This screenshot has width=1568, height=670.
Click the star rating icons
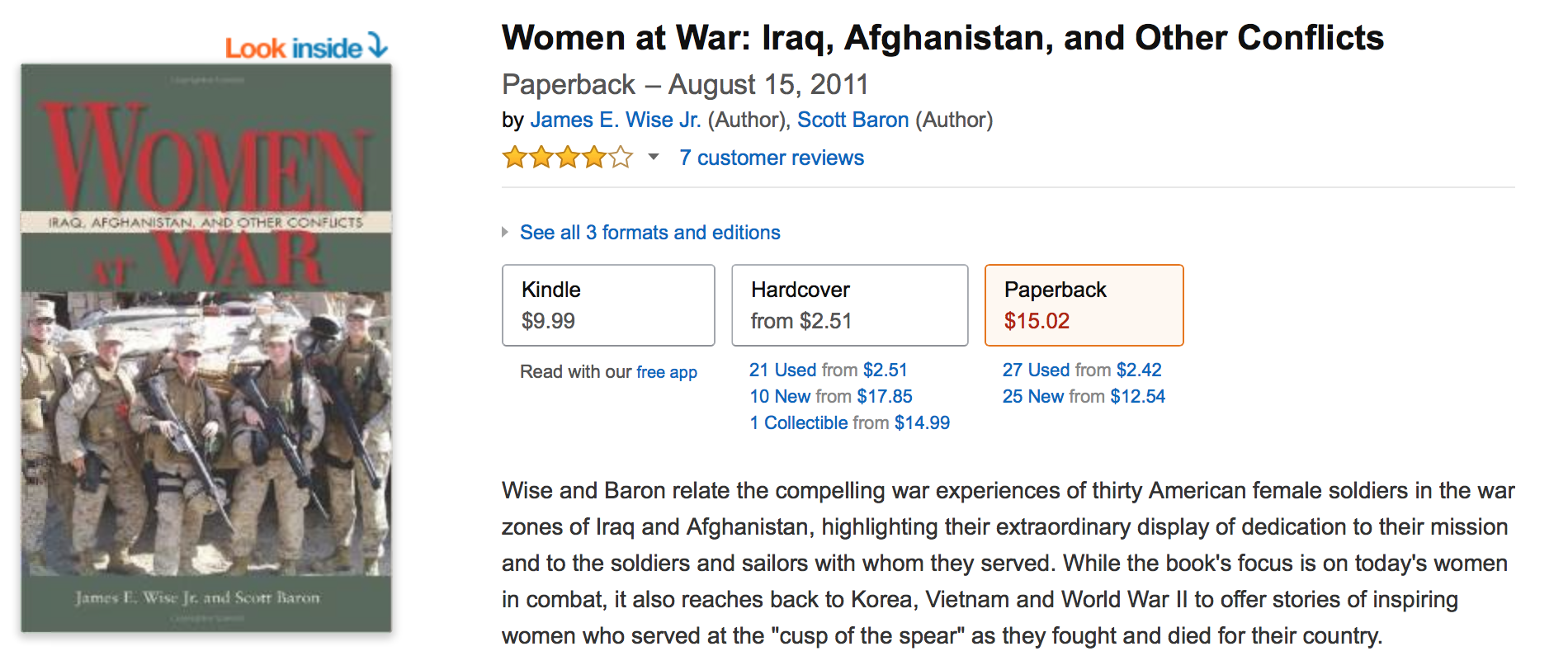click(567, 157)
